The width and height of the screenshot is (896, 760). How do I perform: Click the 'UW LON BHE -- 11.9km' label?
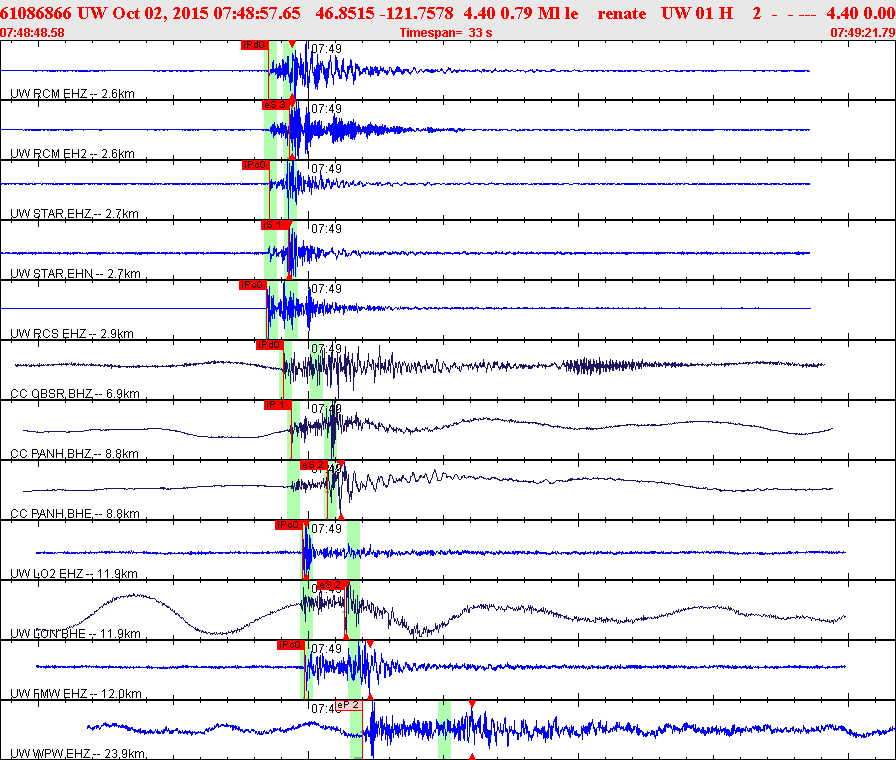(x=75, y=634)
